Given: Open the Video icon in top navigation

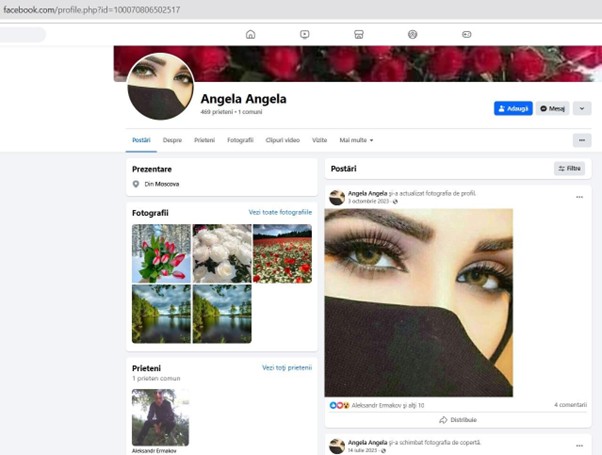Looking at the screenshot, I should 304,34.
